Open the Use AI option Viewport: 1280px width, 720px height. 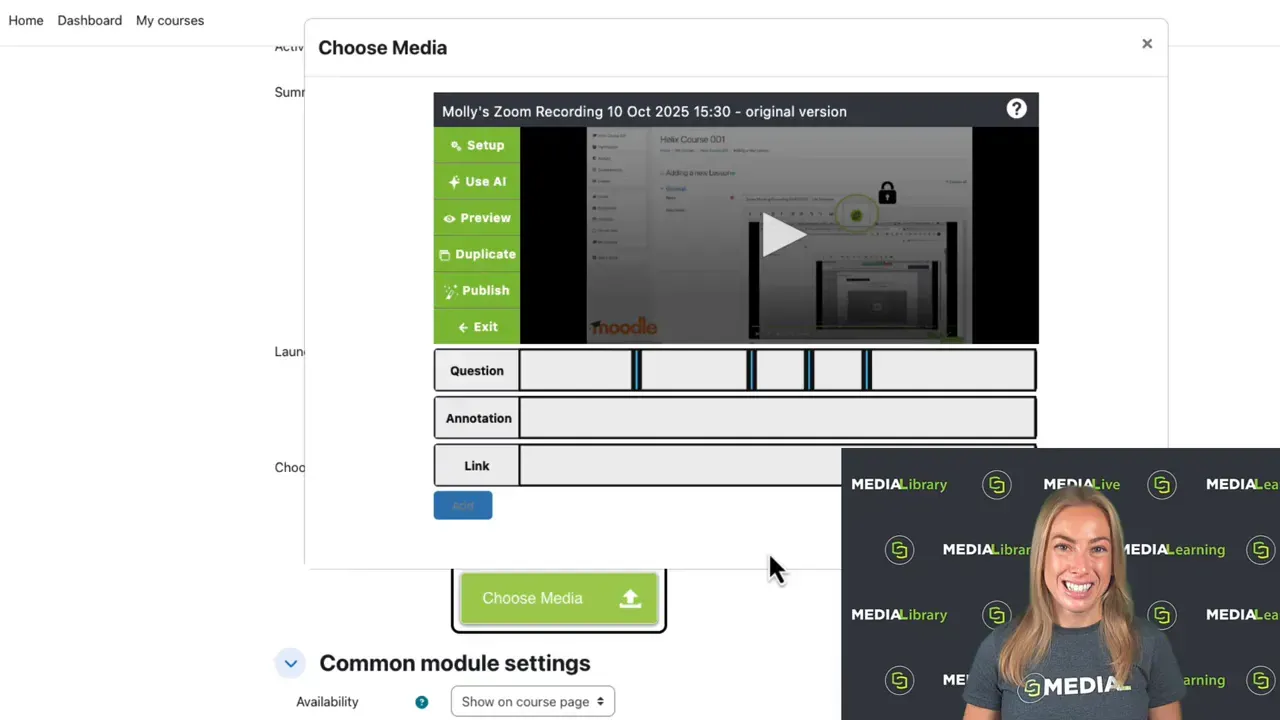pyautogui.click(x=477, y=182)
